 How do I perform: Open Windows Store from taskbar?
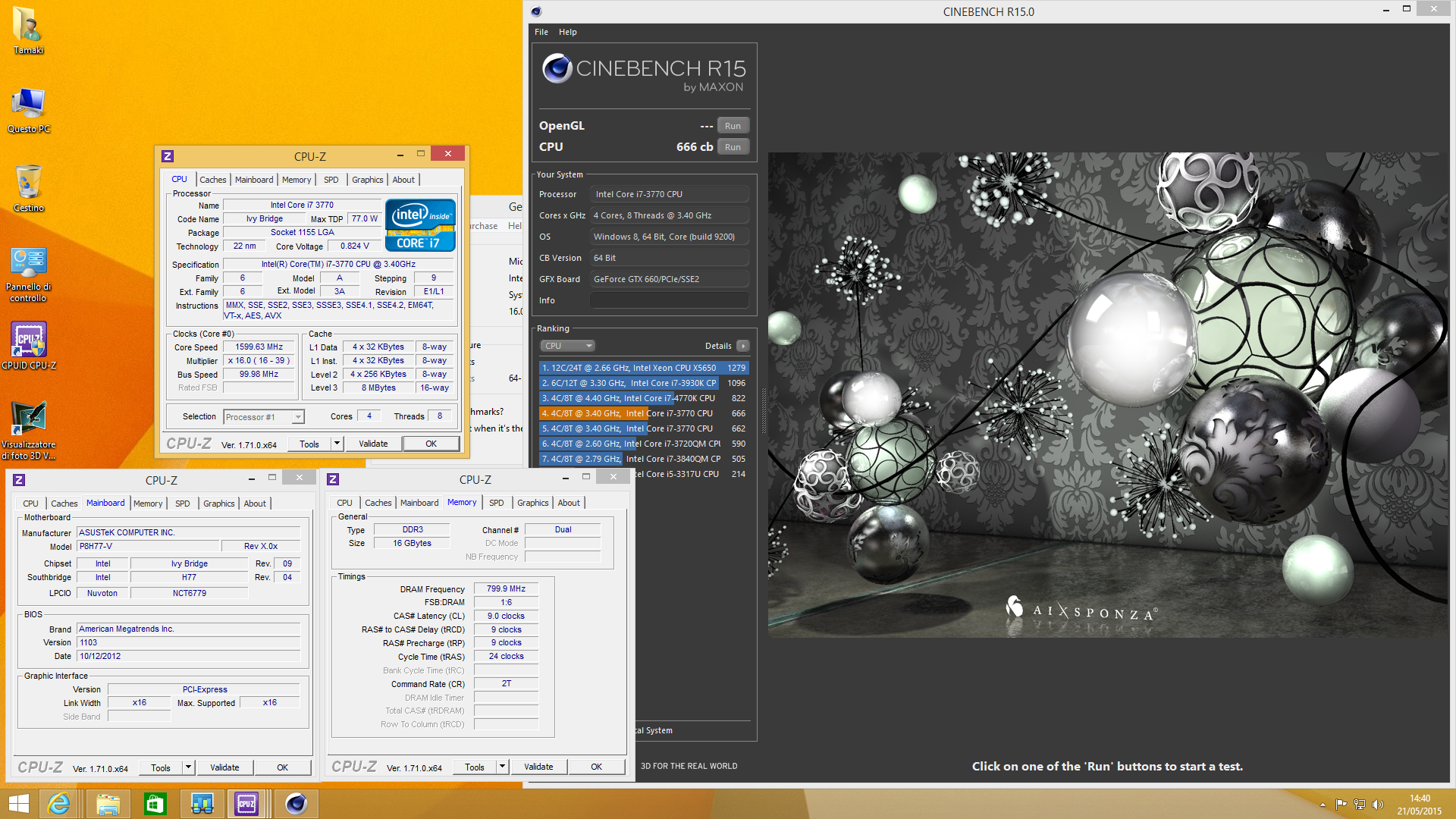(x=155, y=804)
